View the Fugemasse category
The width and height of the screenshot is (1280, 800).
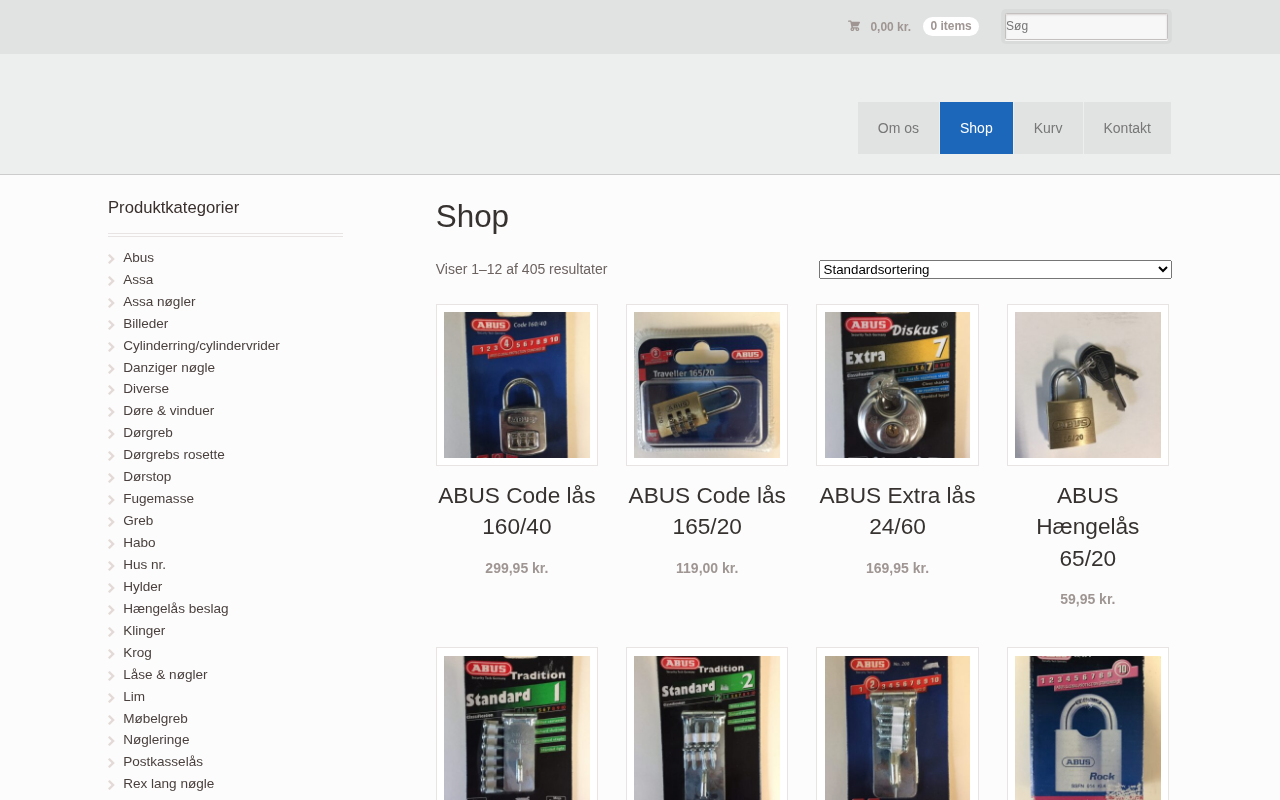click(x=159, y=499)
